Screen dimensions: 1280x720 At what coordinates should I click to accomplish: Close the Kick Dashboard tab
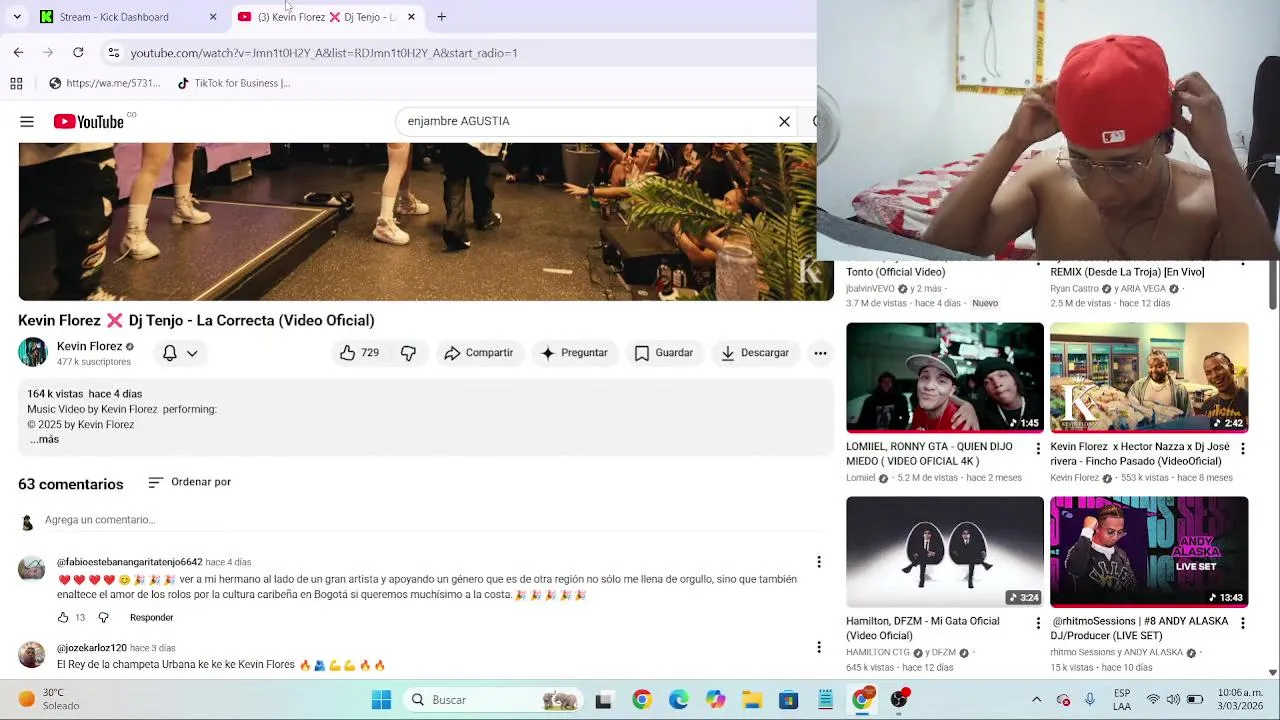[213, 17]
